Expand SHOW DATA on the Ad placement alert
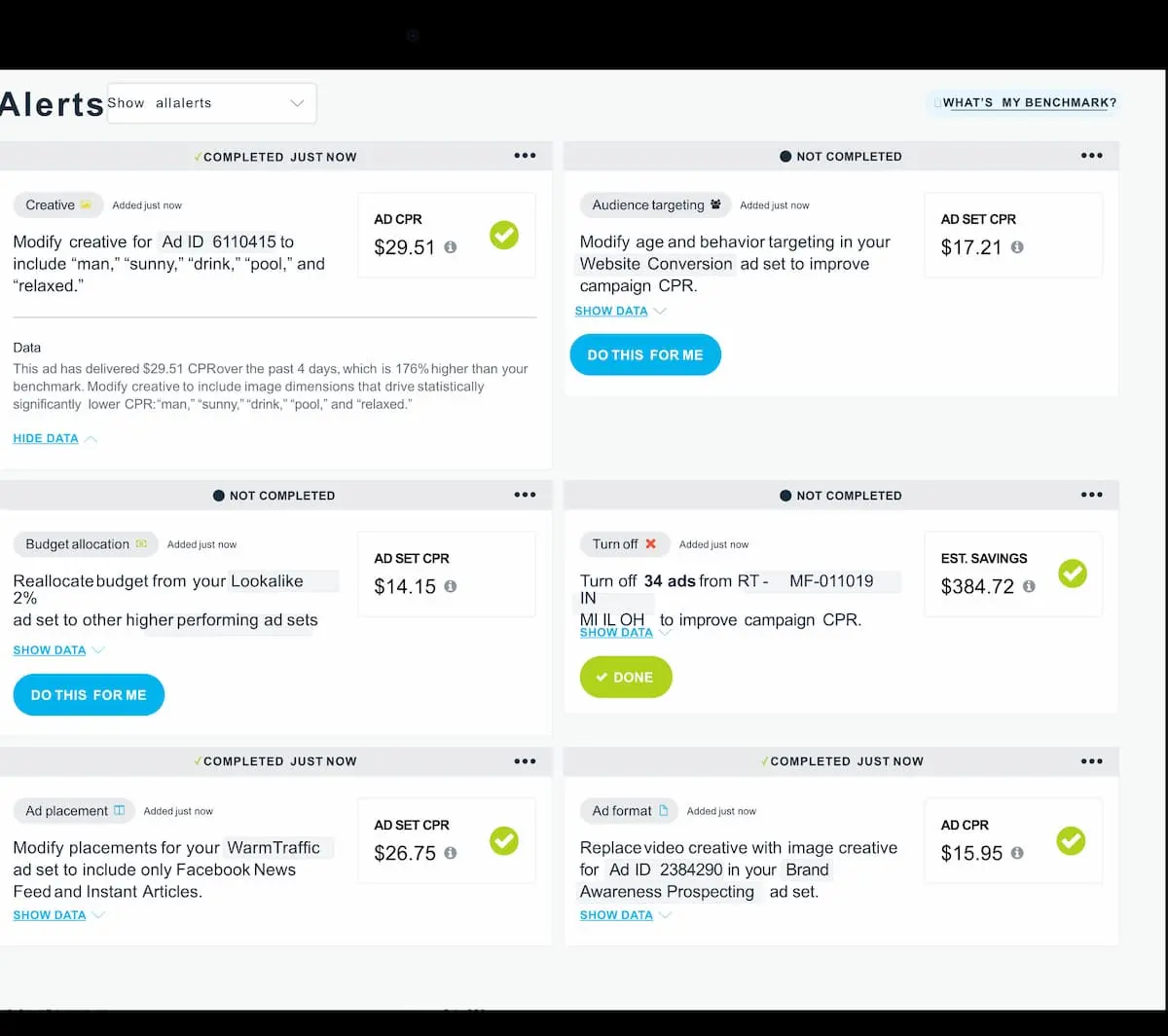Viewport: 1168px width, 1036px height. (58, 915)
